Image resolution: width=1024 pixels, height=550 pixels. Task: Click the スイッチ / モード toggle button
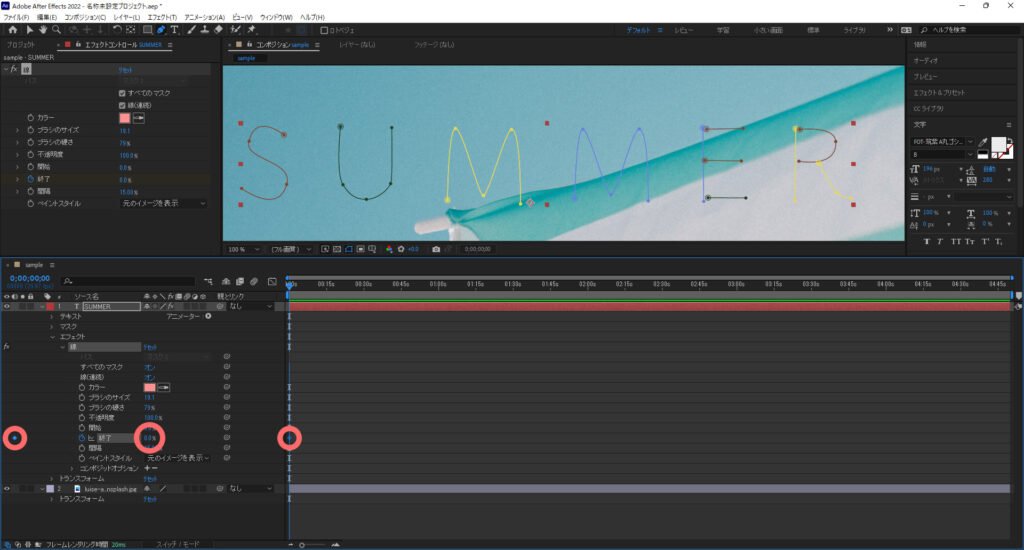[x=176, y=544]
